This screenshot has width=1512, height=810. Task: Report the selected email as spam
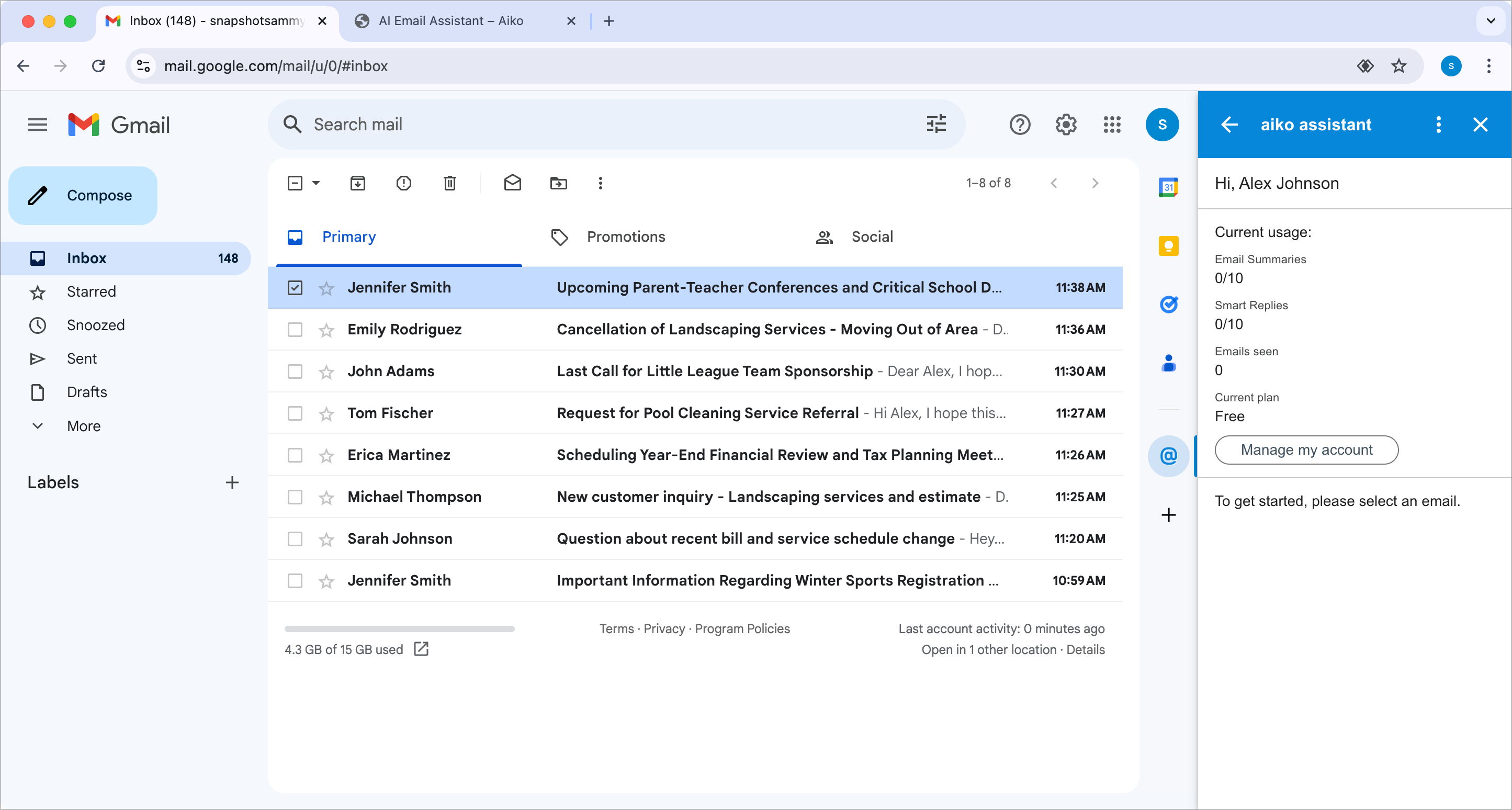[404, 183]
